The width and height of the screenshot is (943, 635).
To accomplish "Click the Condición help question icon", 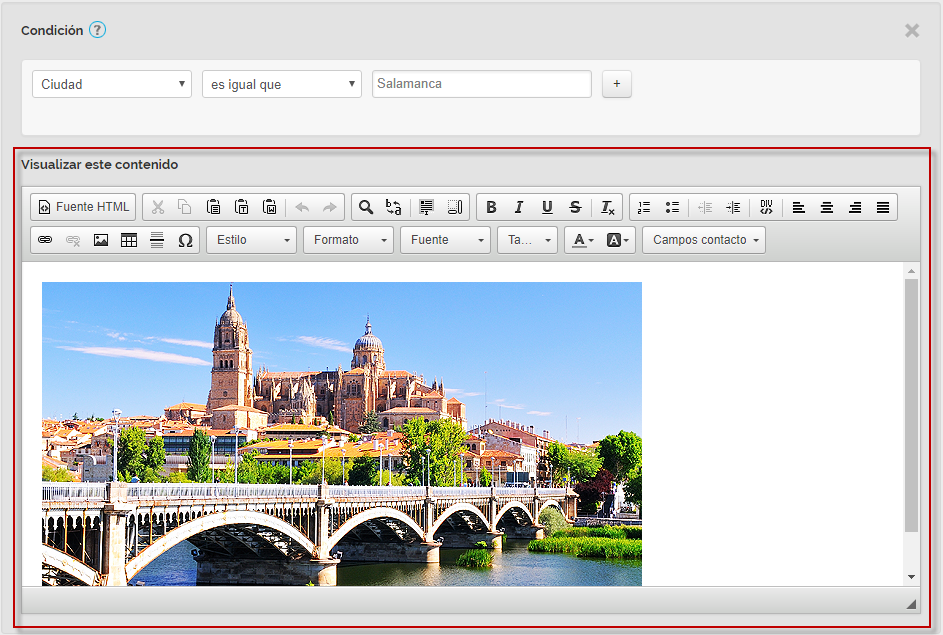I will tap(97, 29).
